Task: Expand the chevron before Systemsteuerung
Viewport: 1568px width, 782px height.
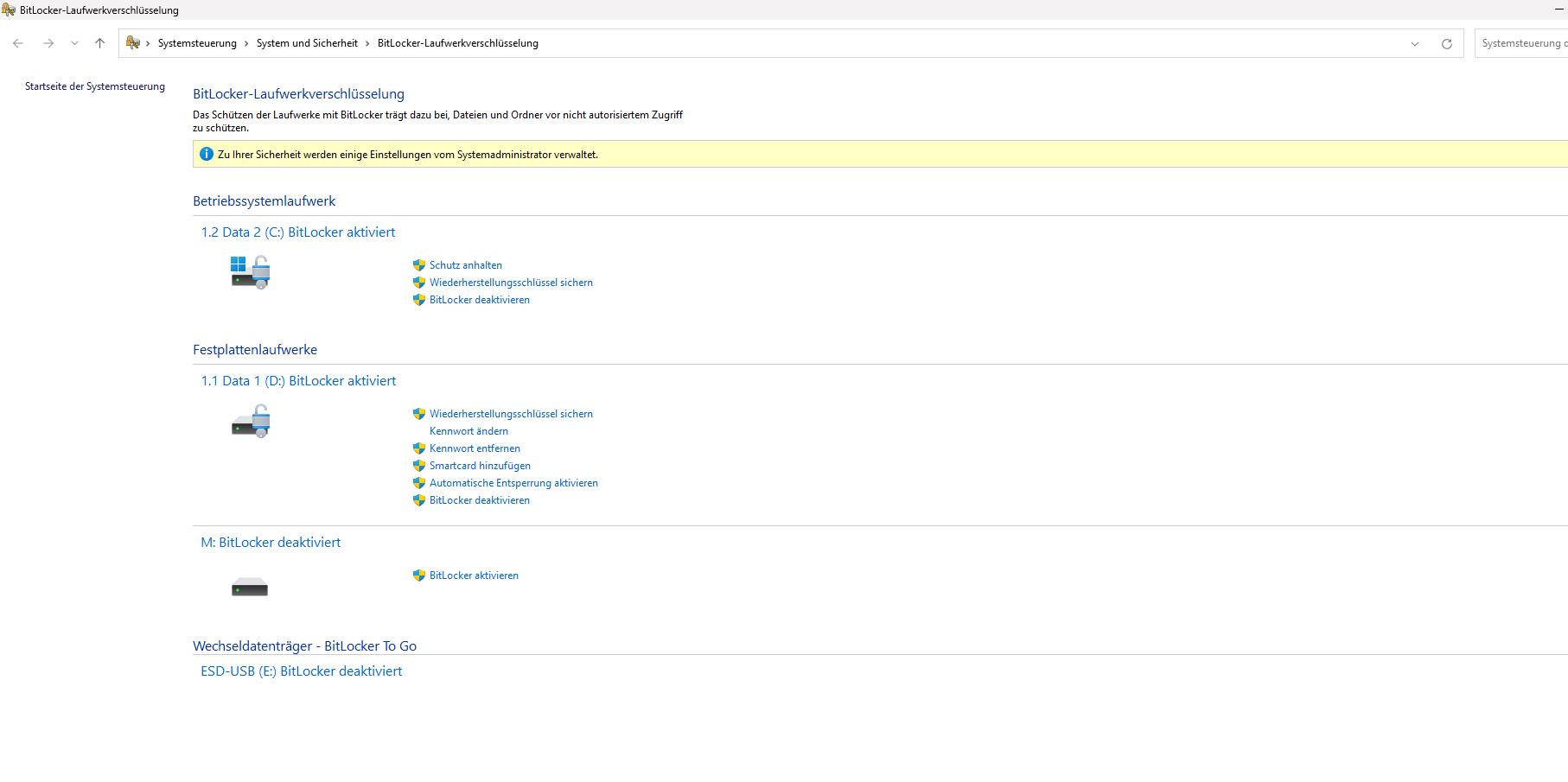Action: click(x=148, y=43)
